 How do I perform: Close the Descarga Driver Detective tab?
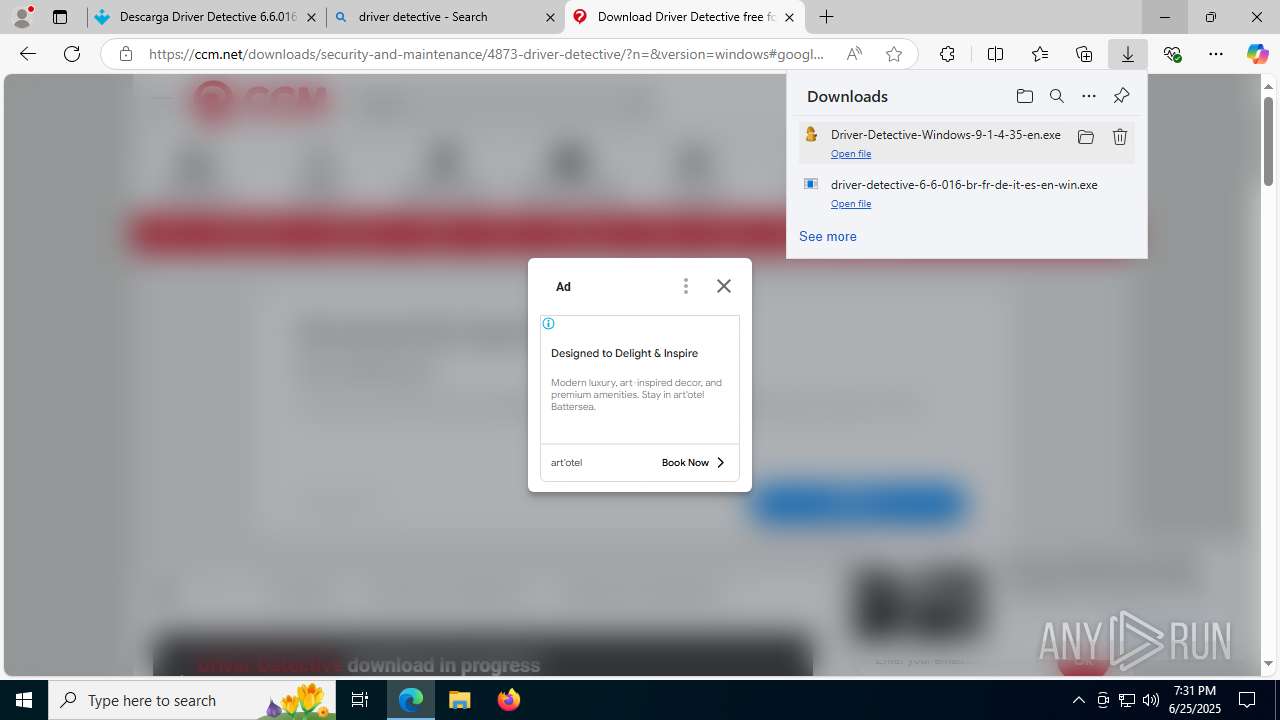311,17
